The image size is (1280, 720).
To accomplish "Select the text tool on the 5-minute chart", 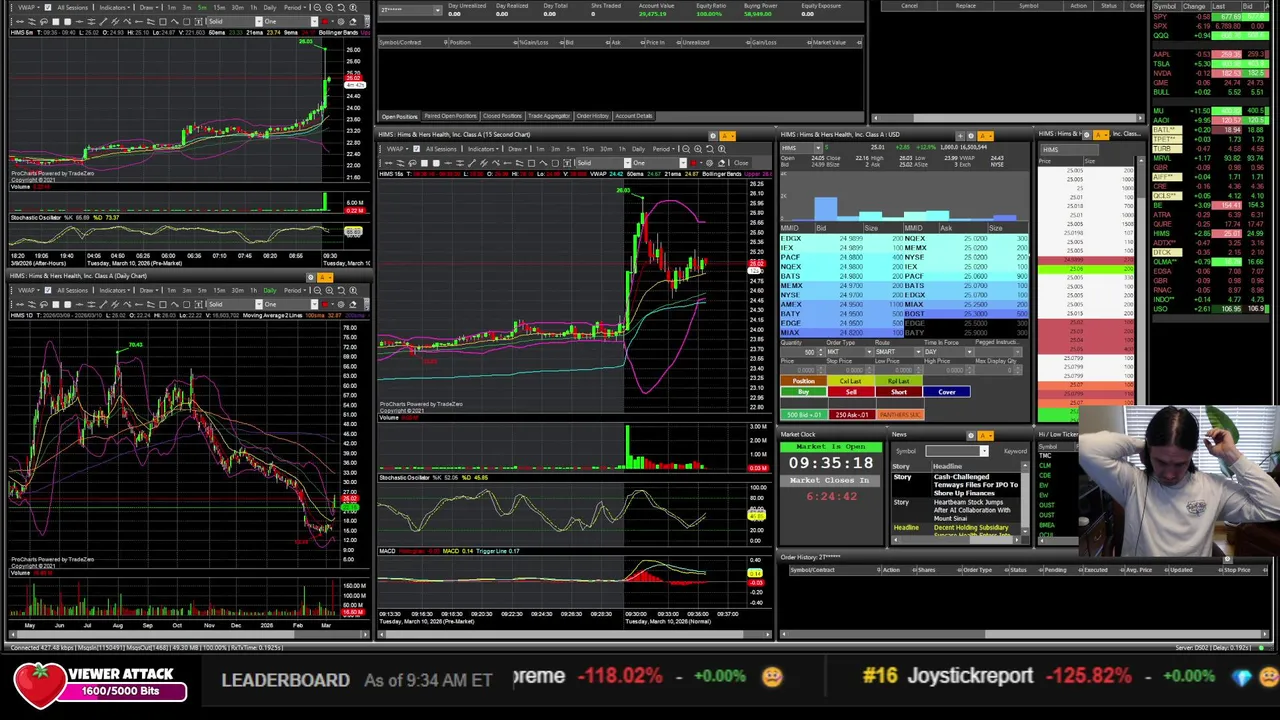I will click(x=198, y=21).
